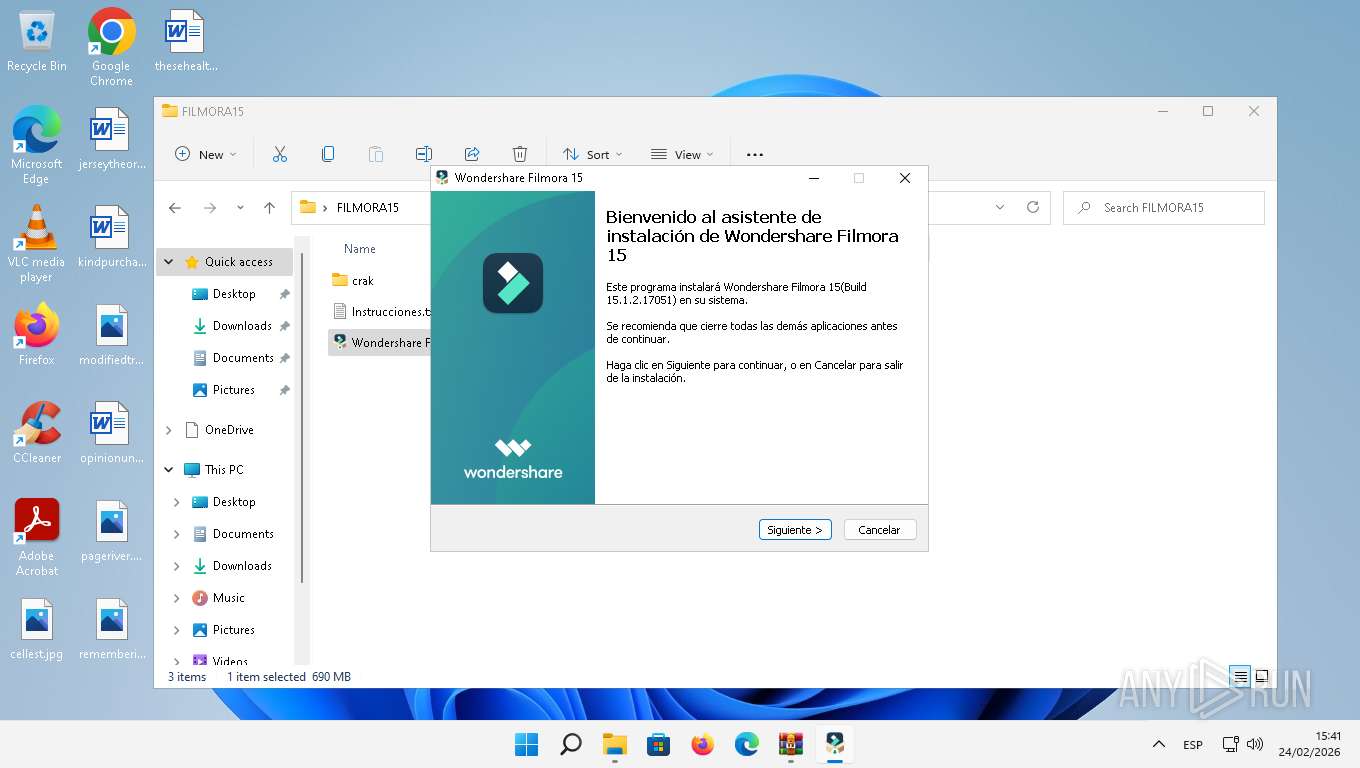Click Copy icon in Explorer toolbar

point(328,154)
